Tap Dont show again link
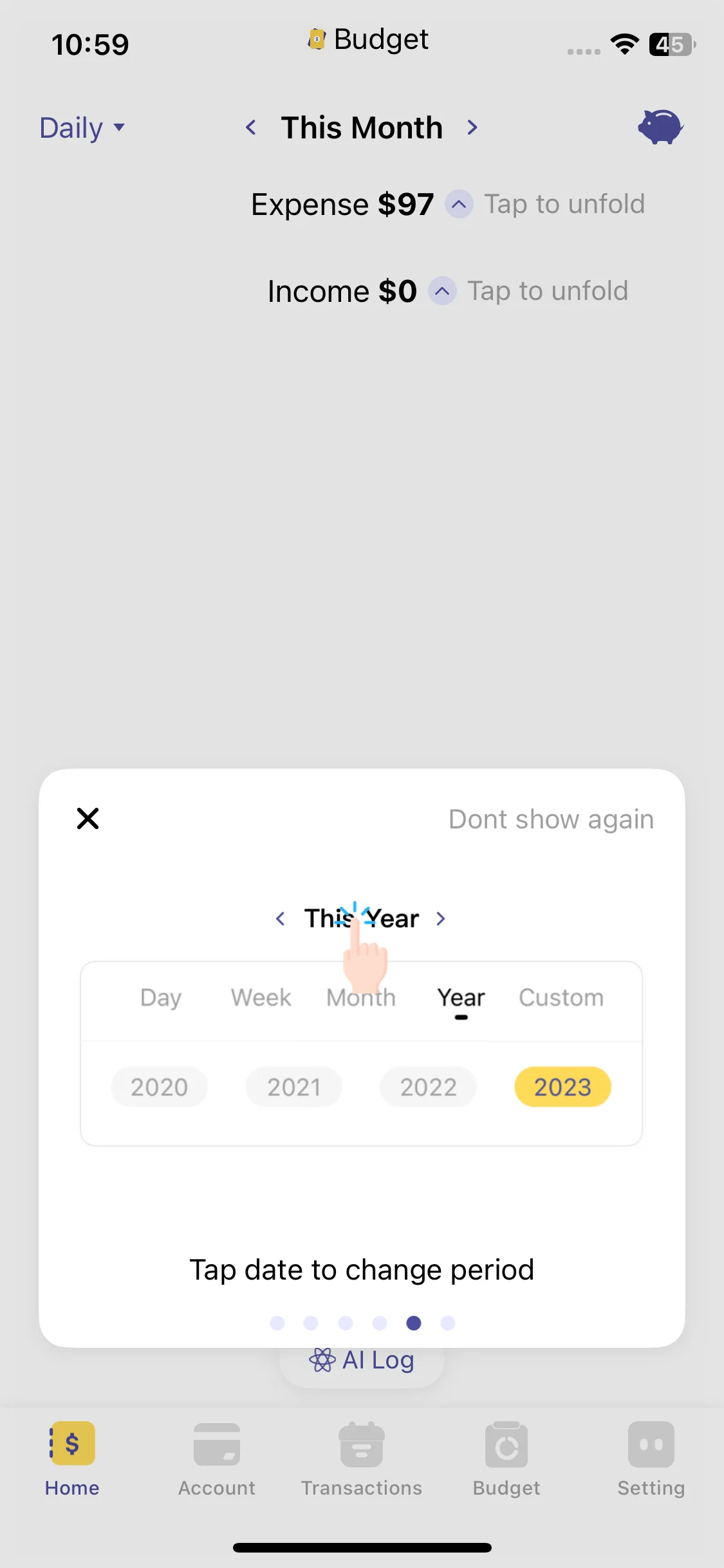724x1568 pixels. click(x=551, y=819)
